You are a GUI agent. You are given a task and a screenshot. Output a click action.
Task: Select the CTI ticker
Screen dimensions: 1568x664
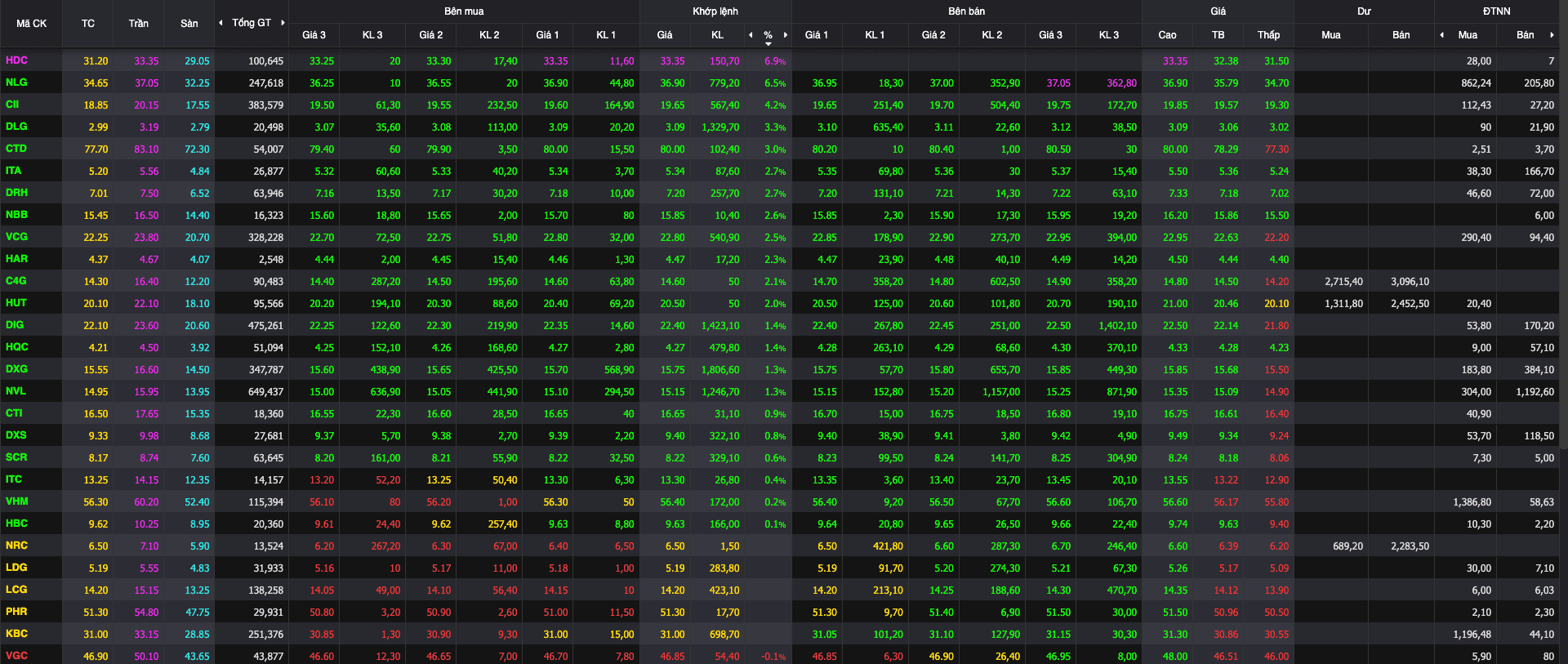[14, 413]
